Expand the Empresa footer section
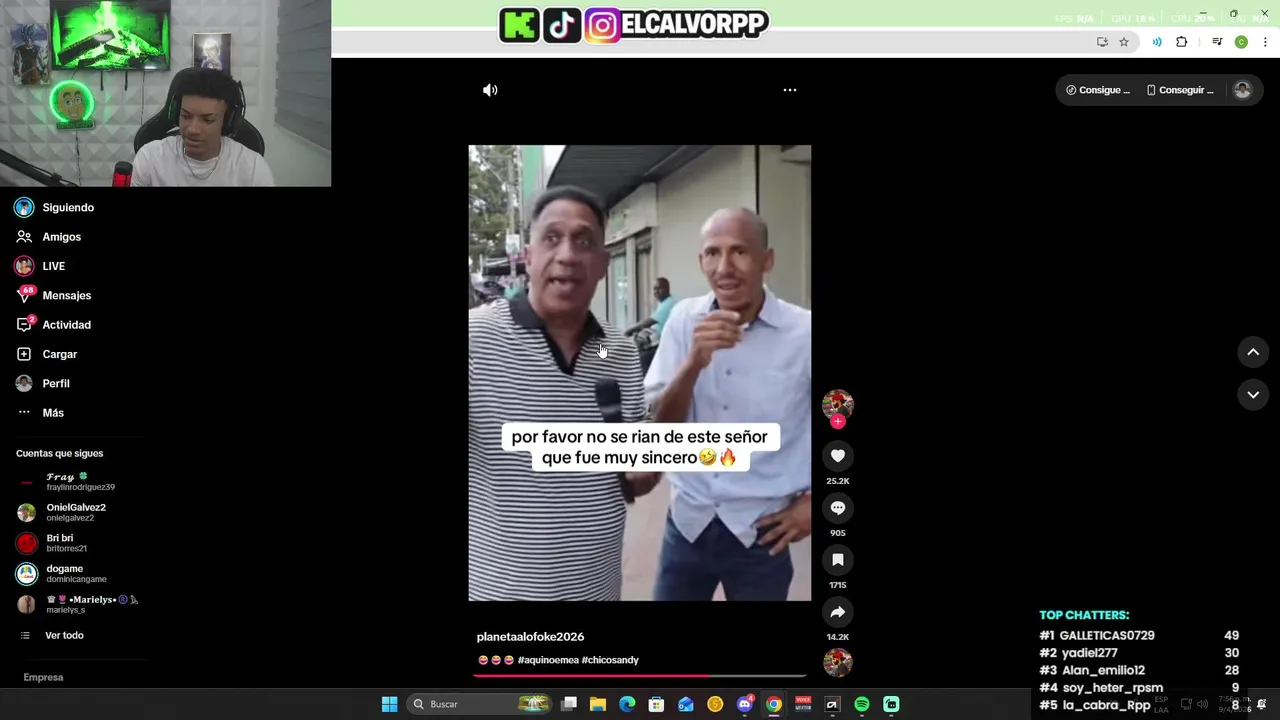Viewport: 1280px width, 720px height. point(43,678)
